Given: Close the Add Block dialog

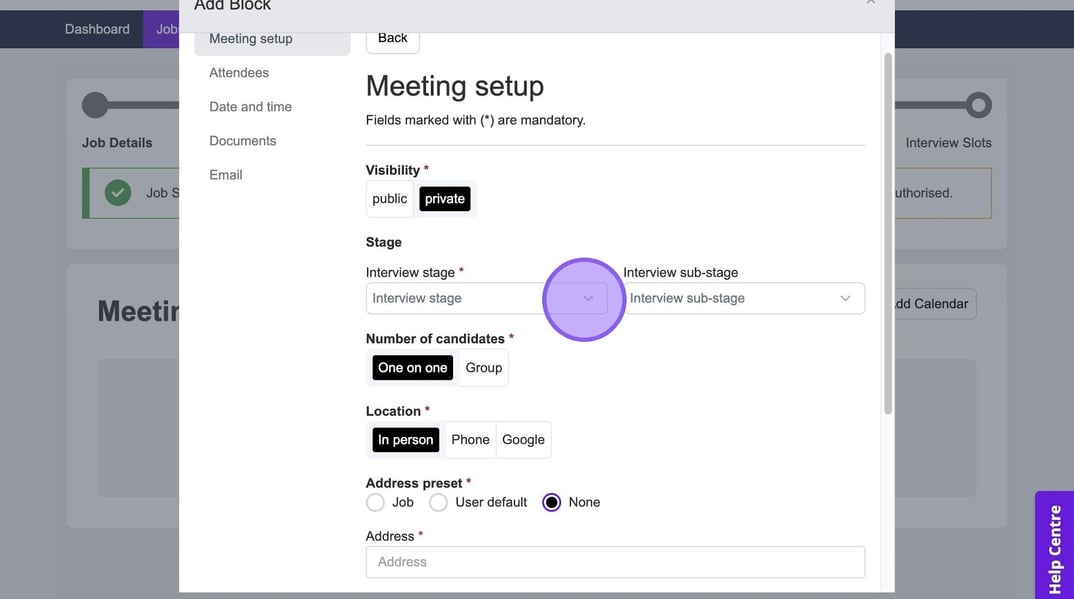Looking at the screenshot, I should pos(870,3).
